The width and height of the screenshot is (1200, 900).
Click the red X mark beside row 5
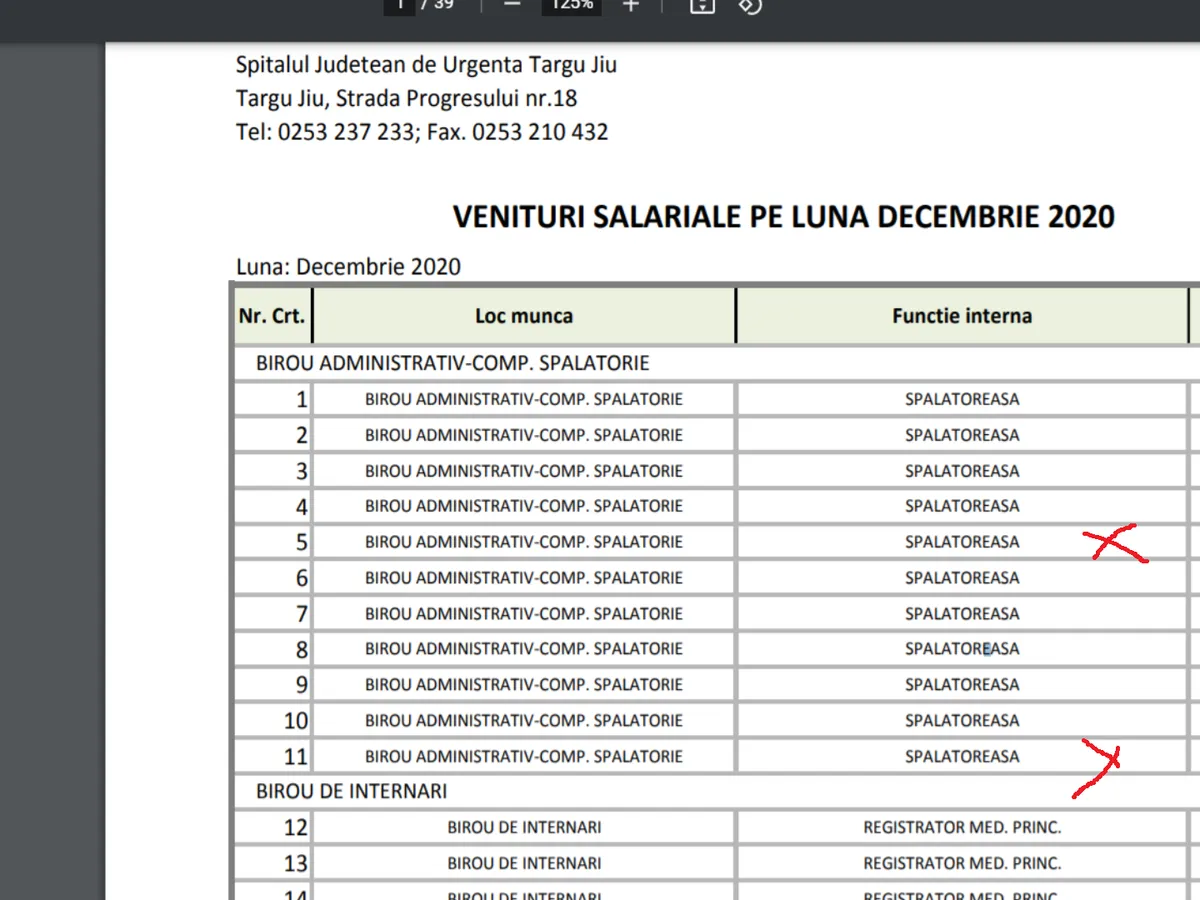(1115, 544)
